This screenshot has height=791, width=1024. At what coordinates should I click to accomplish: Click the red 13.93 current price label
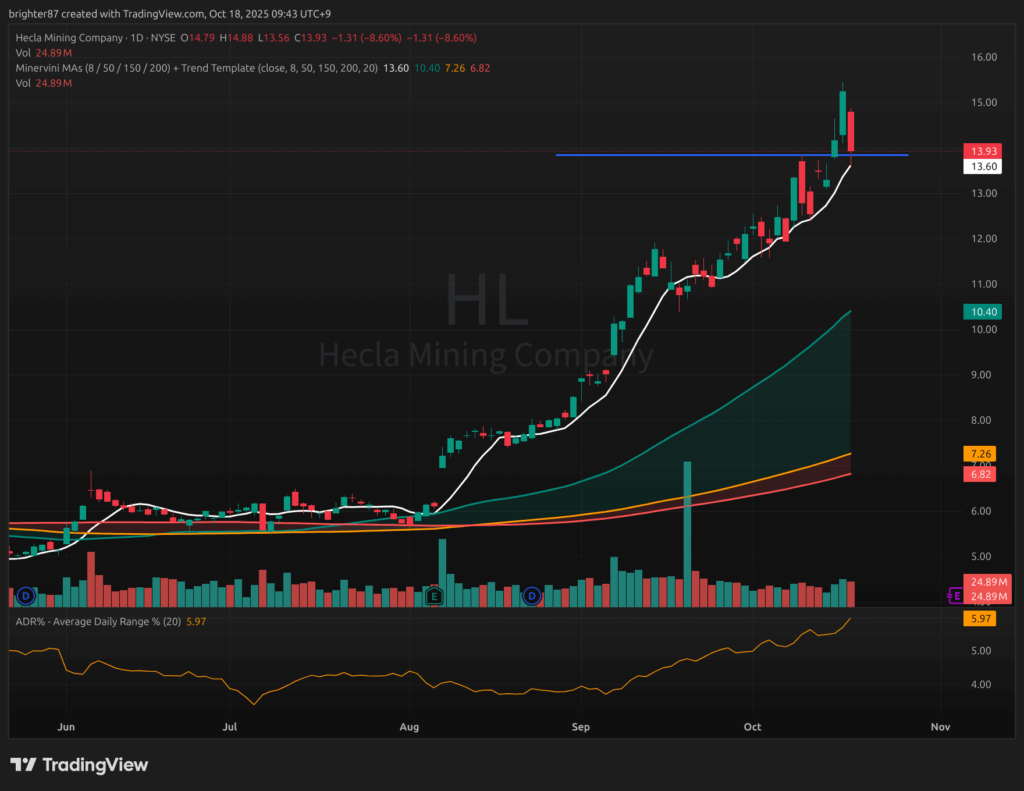tap(980, 151)
